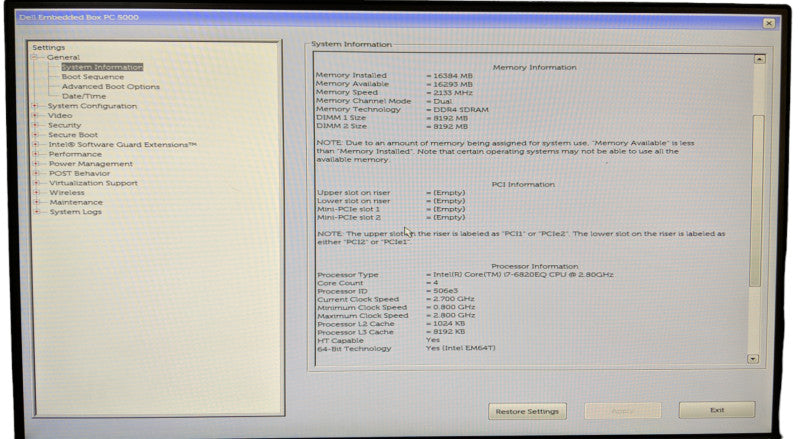Click the Exit button
The image size is (800, 439).
[x=717, y=410]
